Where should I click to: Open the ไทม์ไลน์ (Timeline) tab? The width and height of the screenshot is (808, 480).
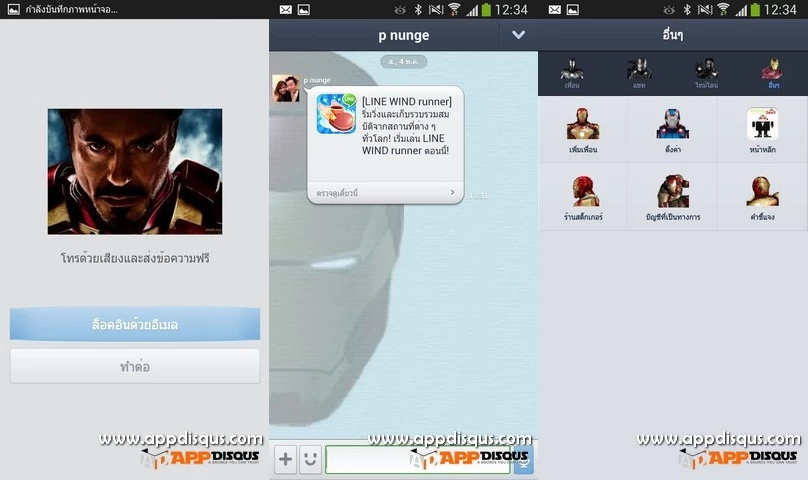(706, 74)
